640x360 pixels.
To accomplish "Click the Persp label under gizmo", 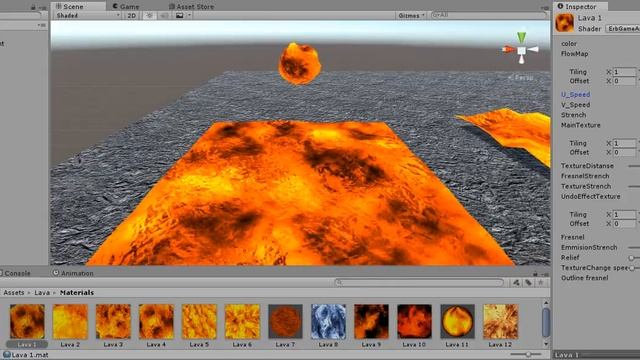I will (x=521, y=77).
